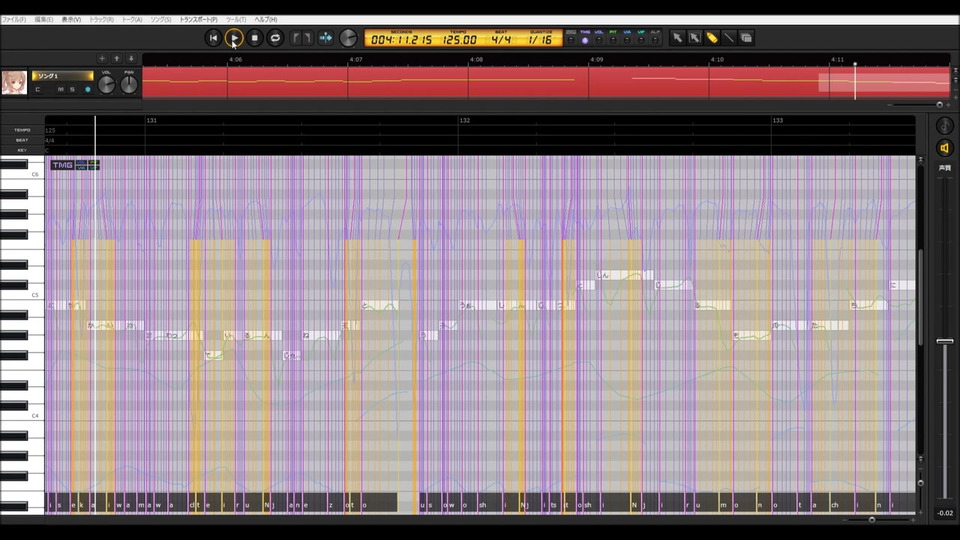Click the piano roll horizontal zoom slider knob

[872, 519]
